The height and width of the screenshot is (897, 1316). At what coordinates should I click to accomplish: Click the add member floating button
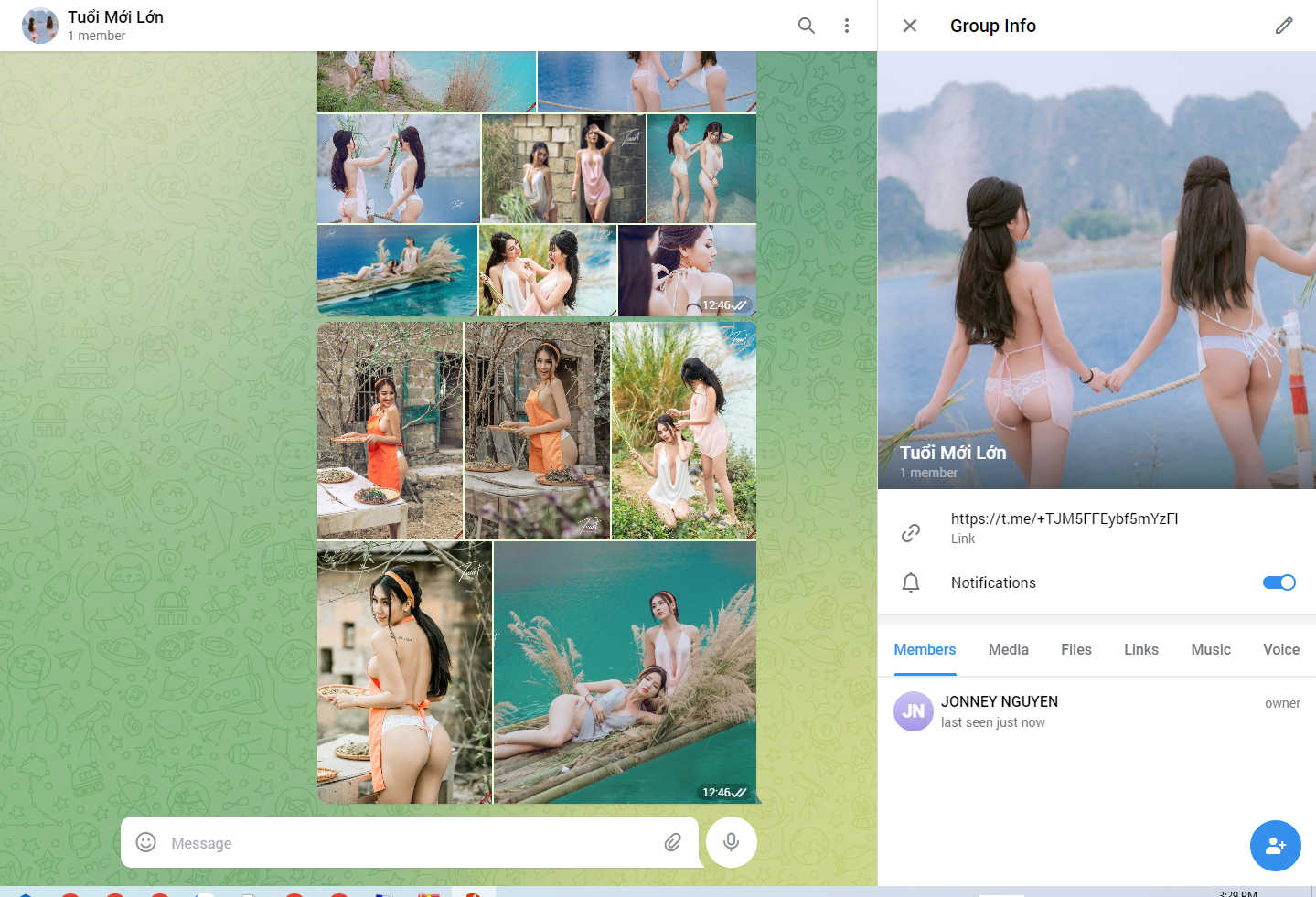1275,846
